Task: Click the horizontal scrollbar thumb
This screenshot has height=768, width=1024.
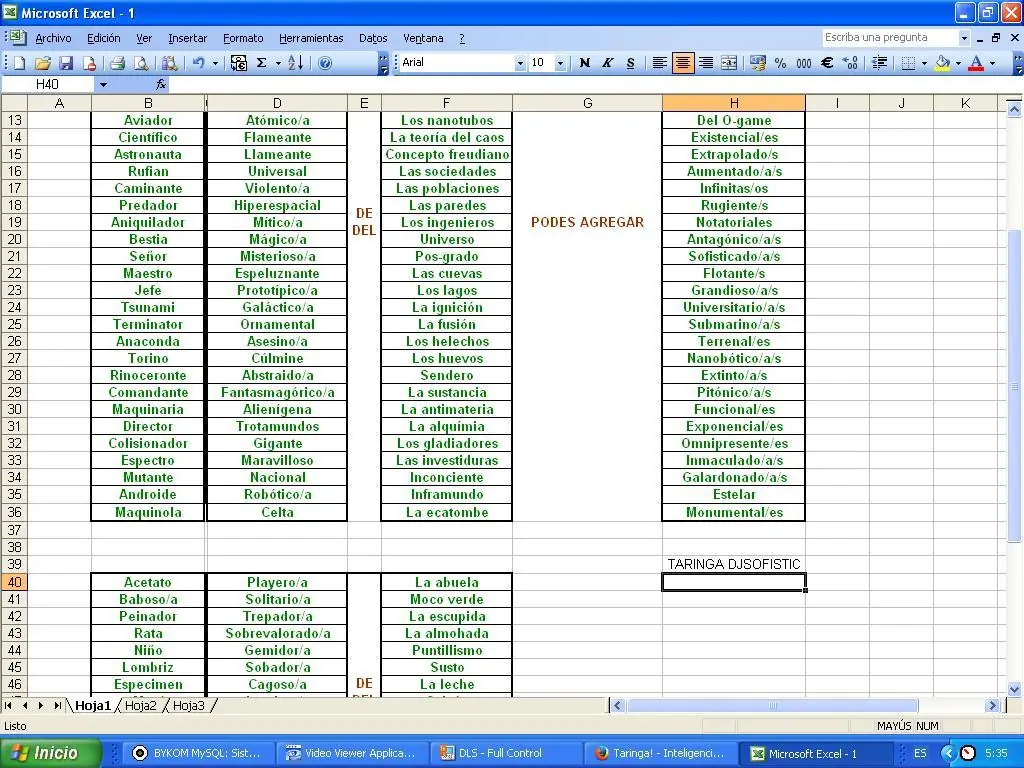Action: click(x=773, y=705)
